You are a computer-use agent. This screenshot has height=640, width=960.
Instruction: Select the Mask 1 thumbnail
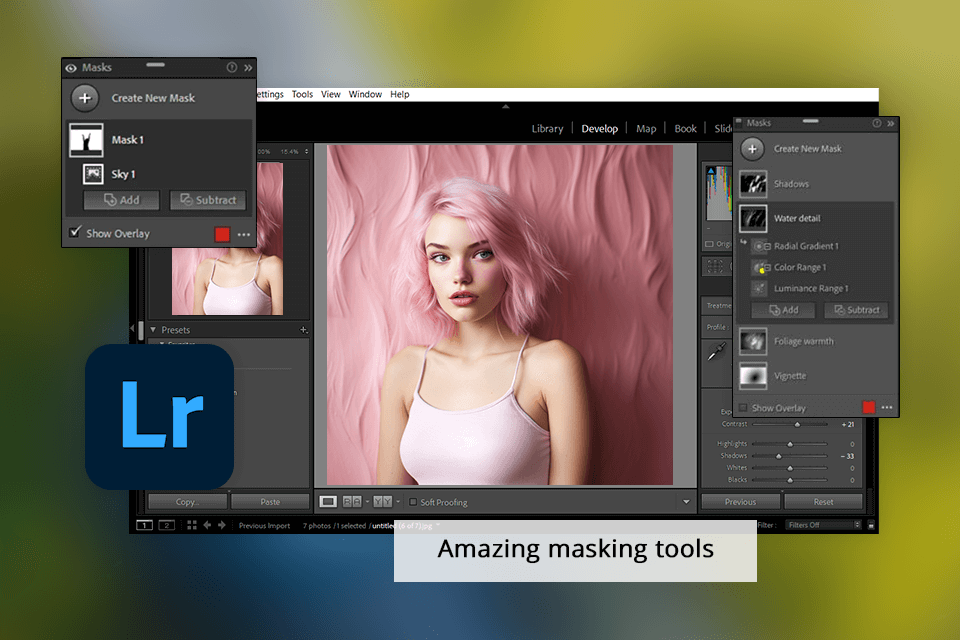86,140
